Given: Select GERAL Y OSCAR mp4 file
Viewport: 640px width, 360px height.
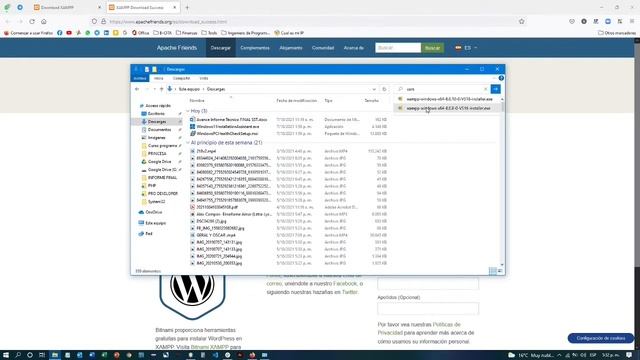Looking at the screenshot, I should 216,235.
